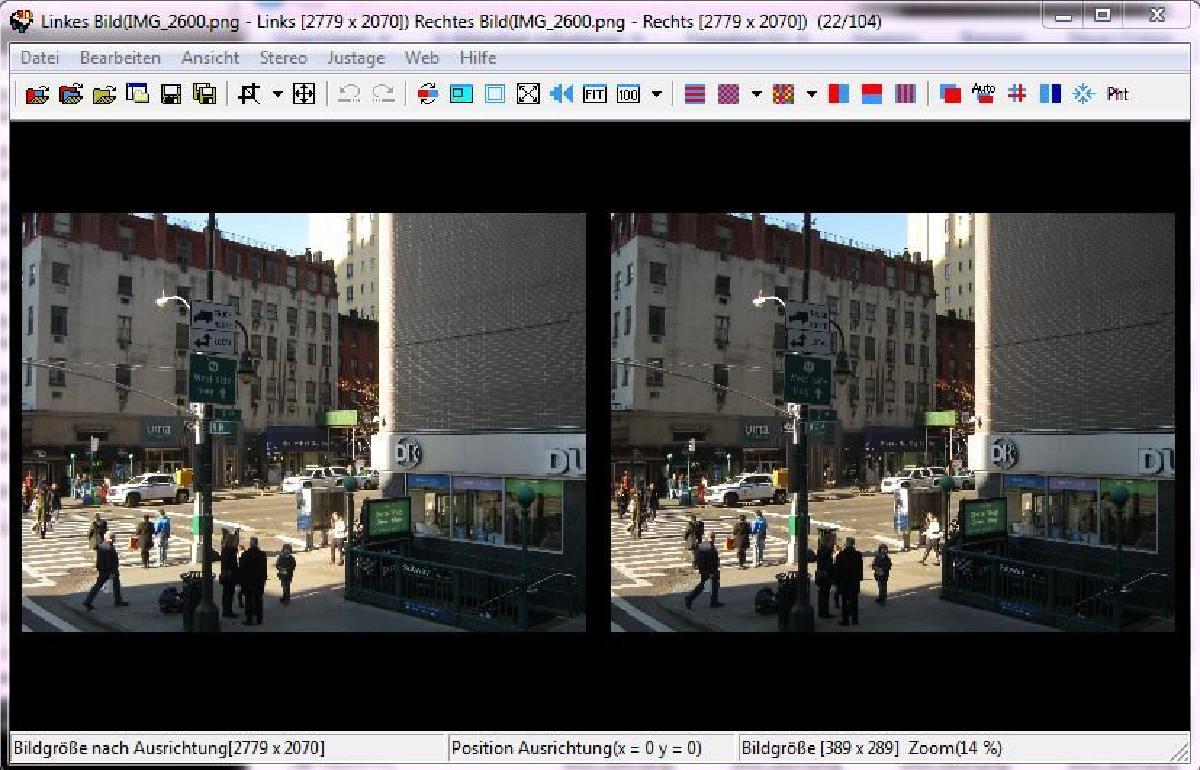This screenshot has width=1200, height=770.
Task: Open the Justage menu
Action: click(x=355, y=58)
